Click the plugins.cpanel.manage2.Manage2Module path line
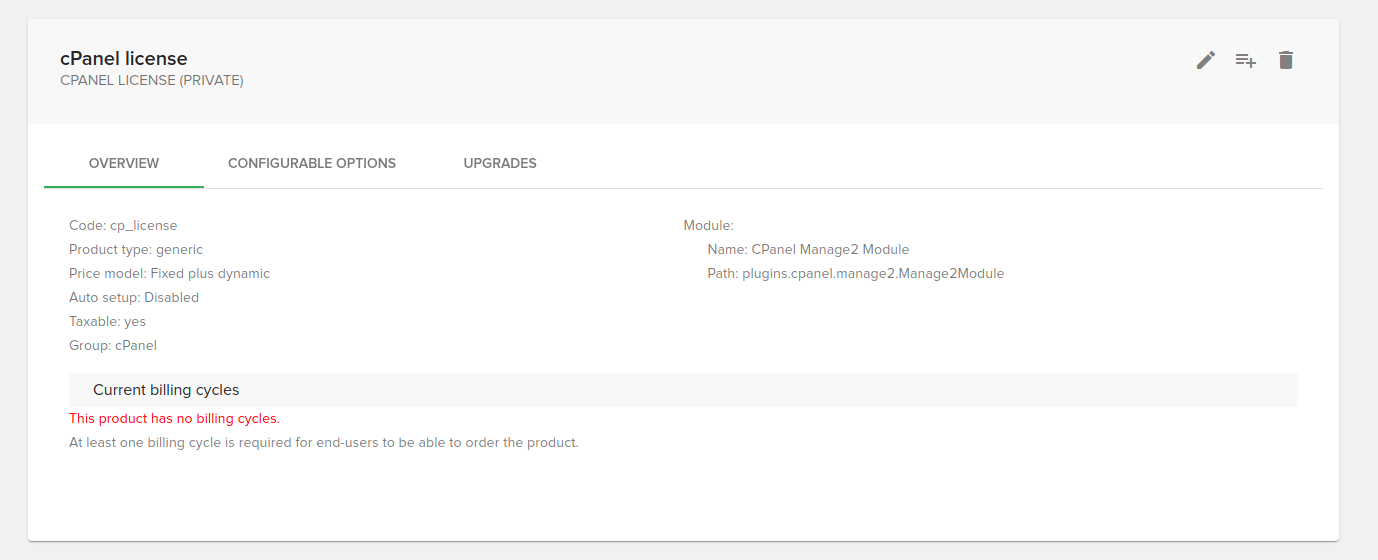 (x=855, y=274)
